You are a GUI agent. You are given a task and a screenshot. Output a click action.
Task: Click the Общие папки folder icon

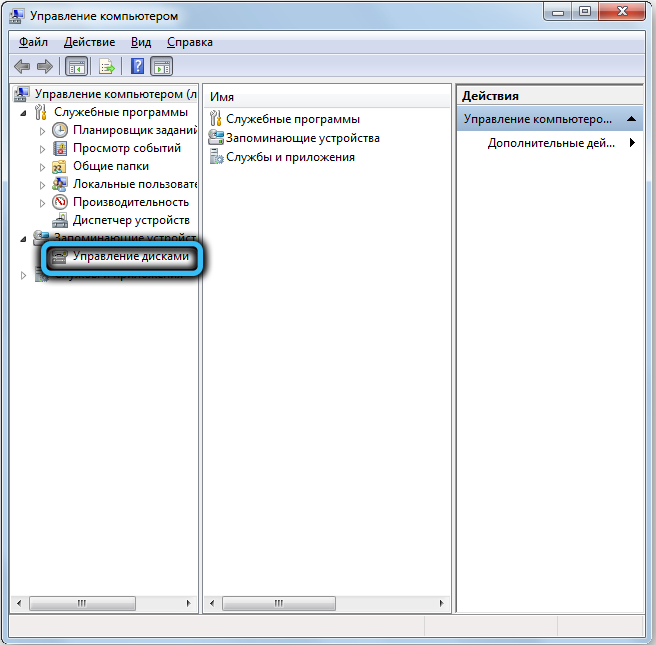(x=59, y=166)
